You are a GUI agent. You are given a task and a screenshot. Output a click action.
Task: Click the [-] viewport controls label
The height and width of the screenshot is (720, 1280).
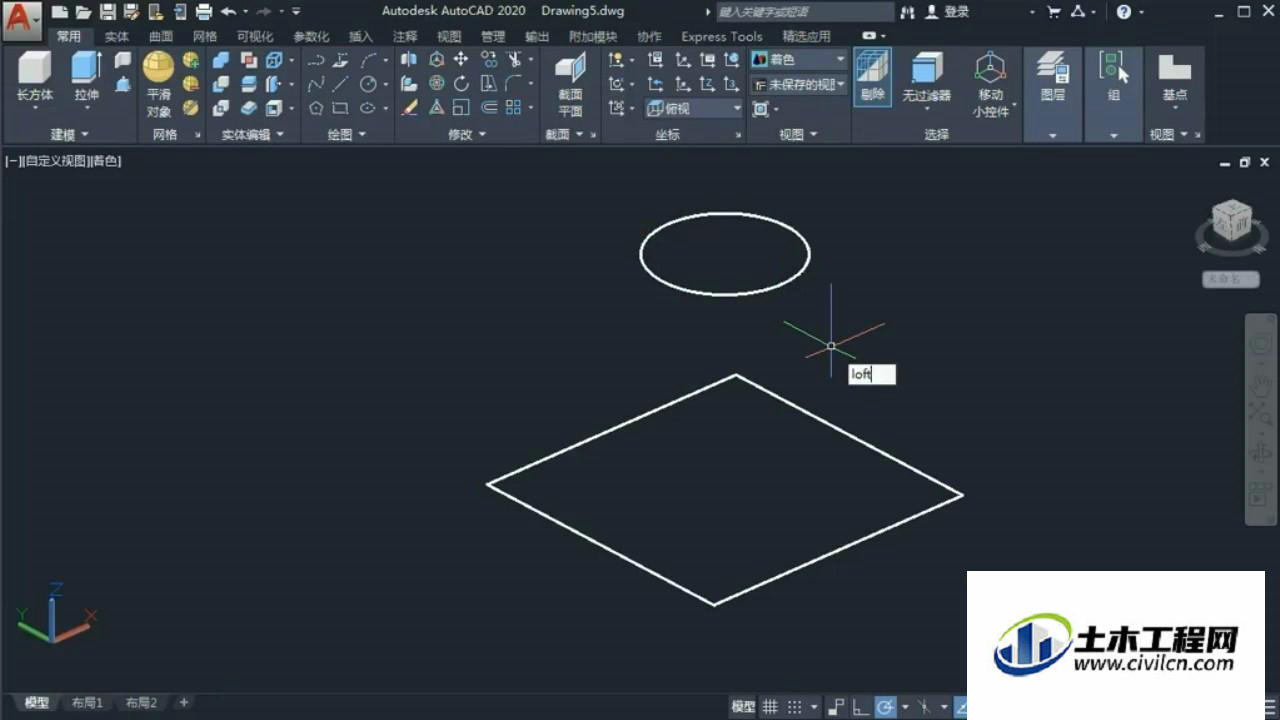[x=11, y=160]
